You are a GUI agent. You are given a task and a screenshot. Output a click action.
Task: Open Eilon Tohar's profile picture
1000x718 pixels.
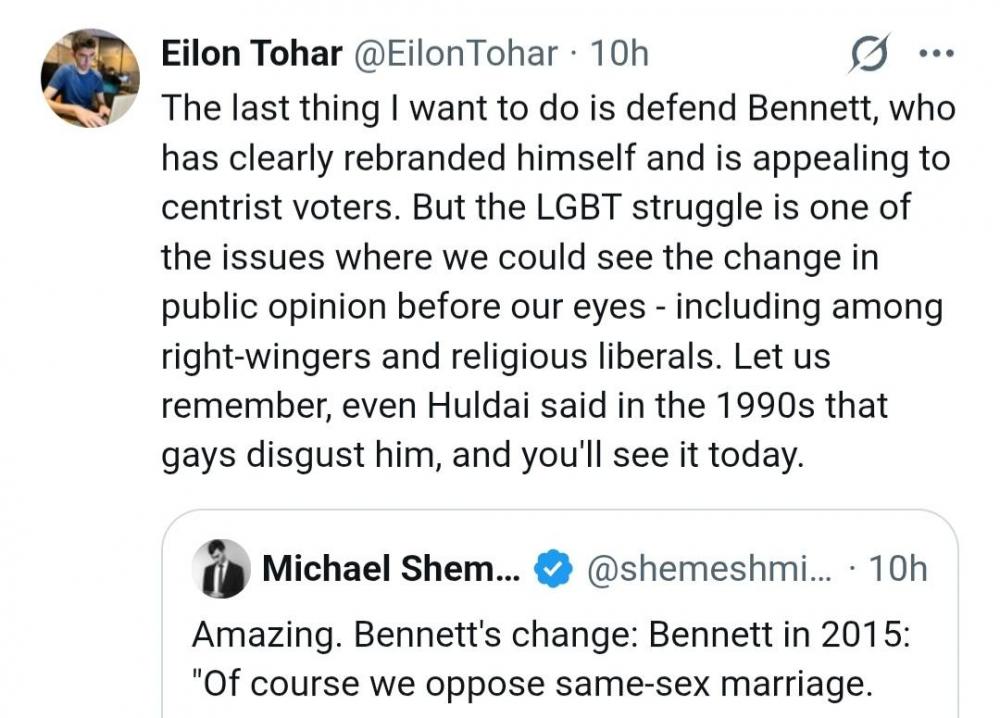coord(89,77)
